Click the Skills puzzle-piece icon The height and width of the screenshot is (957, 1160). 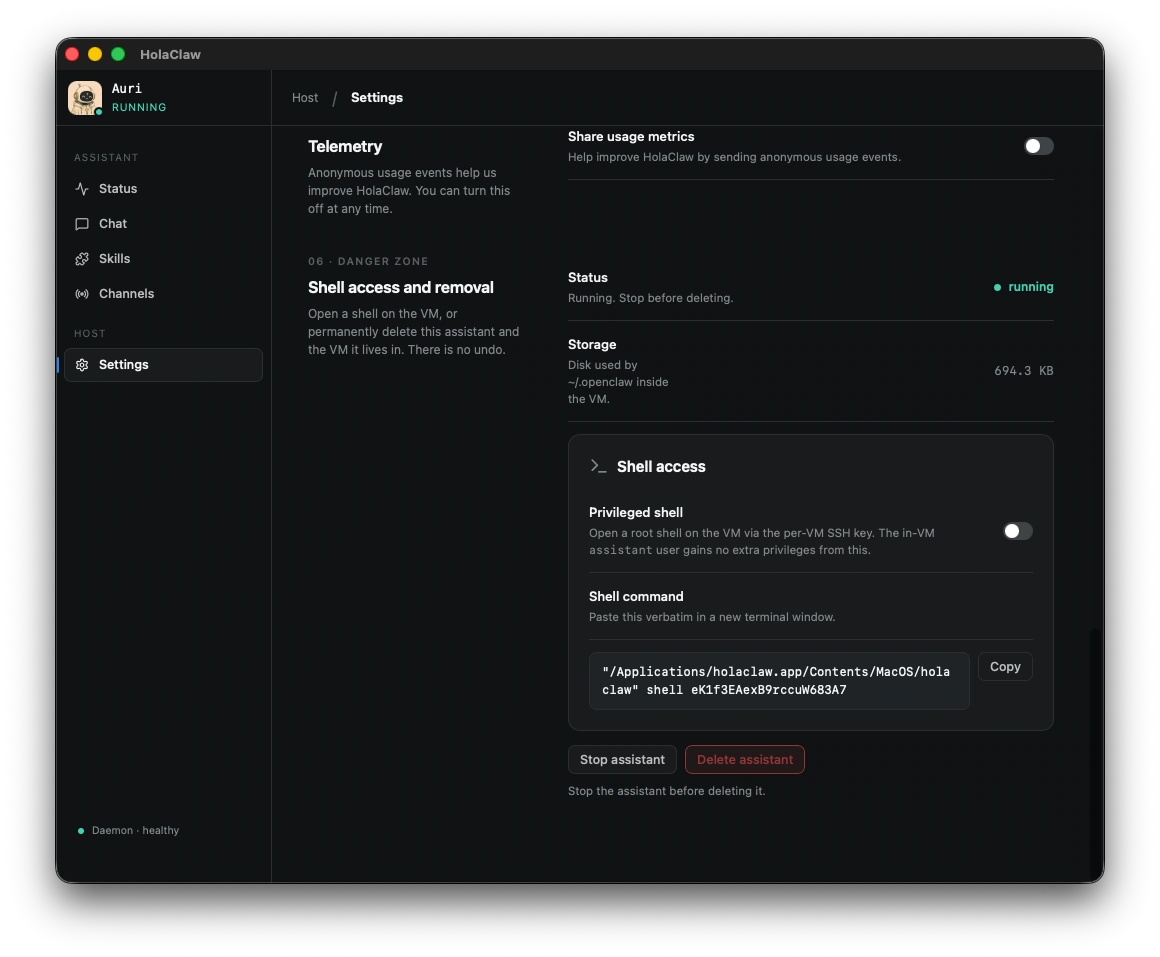coord(82,259)
